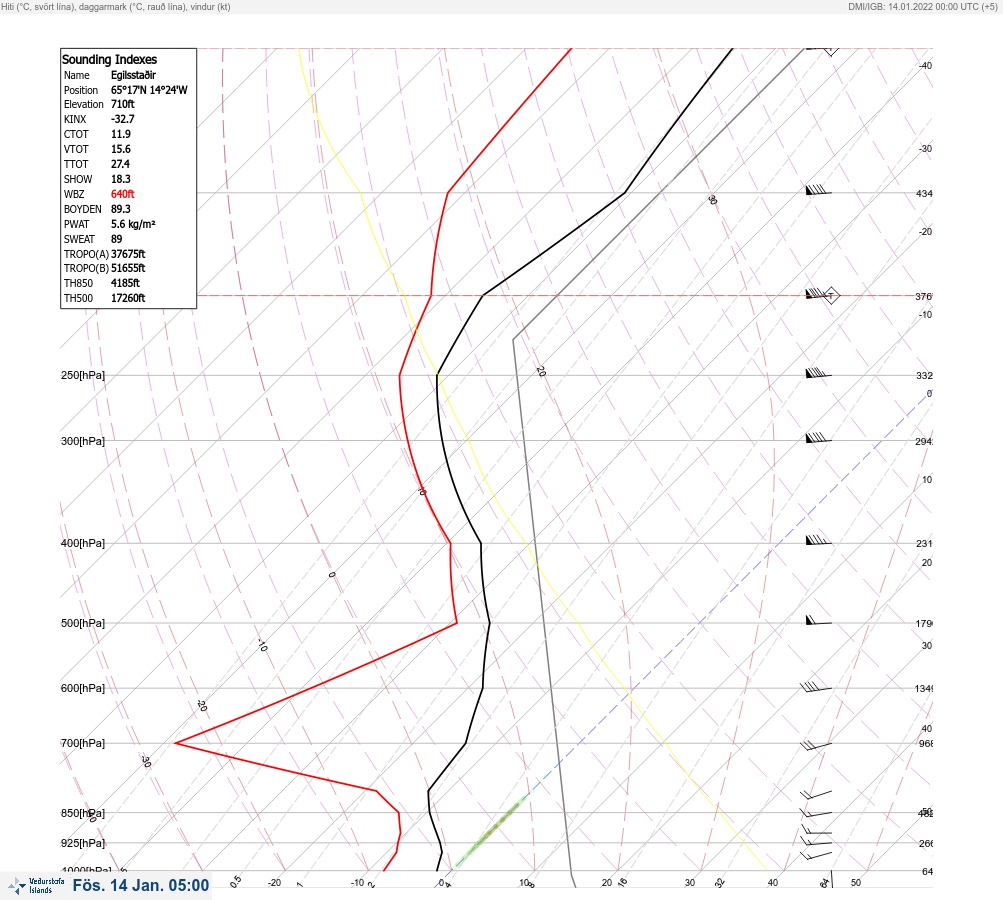Click the 700[hPa] pressure label
This screenshot has width=1003, height=900.
click(x=83, y=743)
